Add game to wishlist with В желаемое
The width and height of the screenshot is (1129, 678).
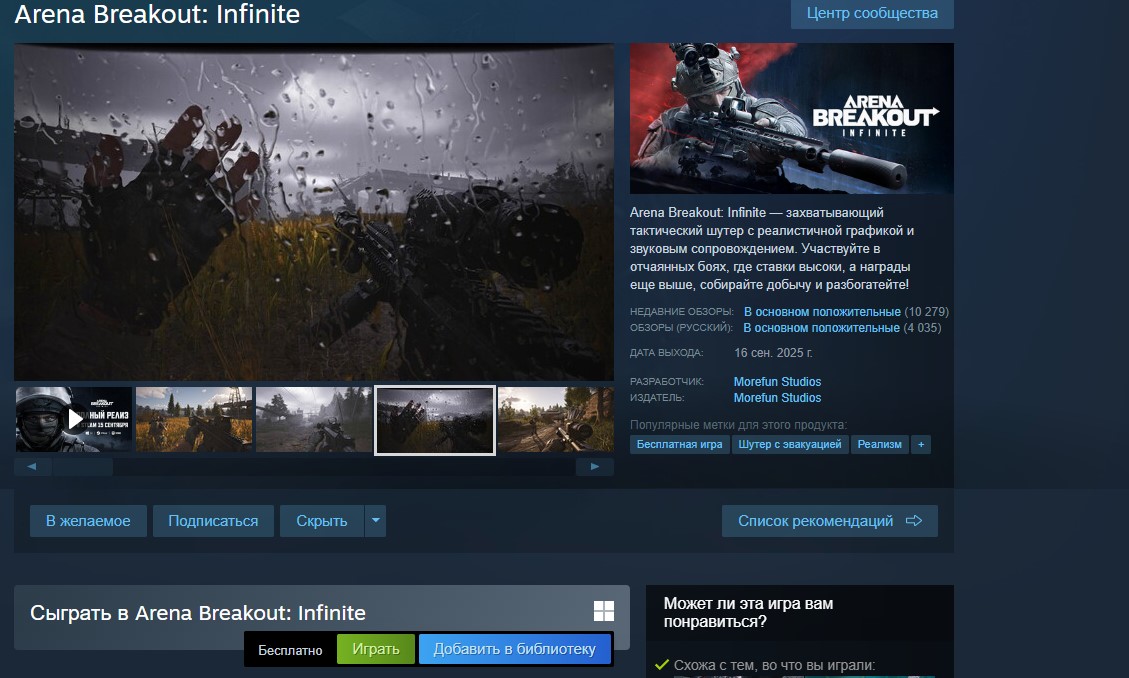[x=88, y=521]
